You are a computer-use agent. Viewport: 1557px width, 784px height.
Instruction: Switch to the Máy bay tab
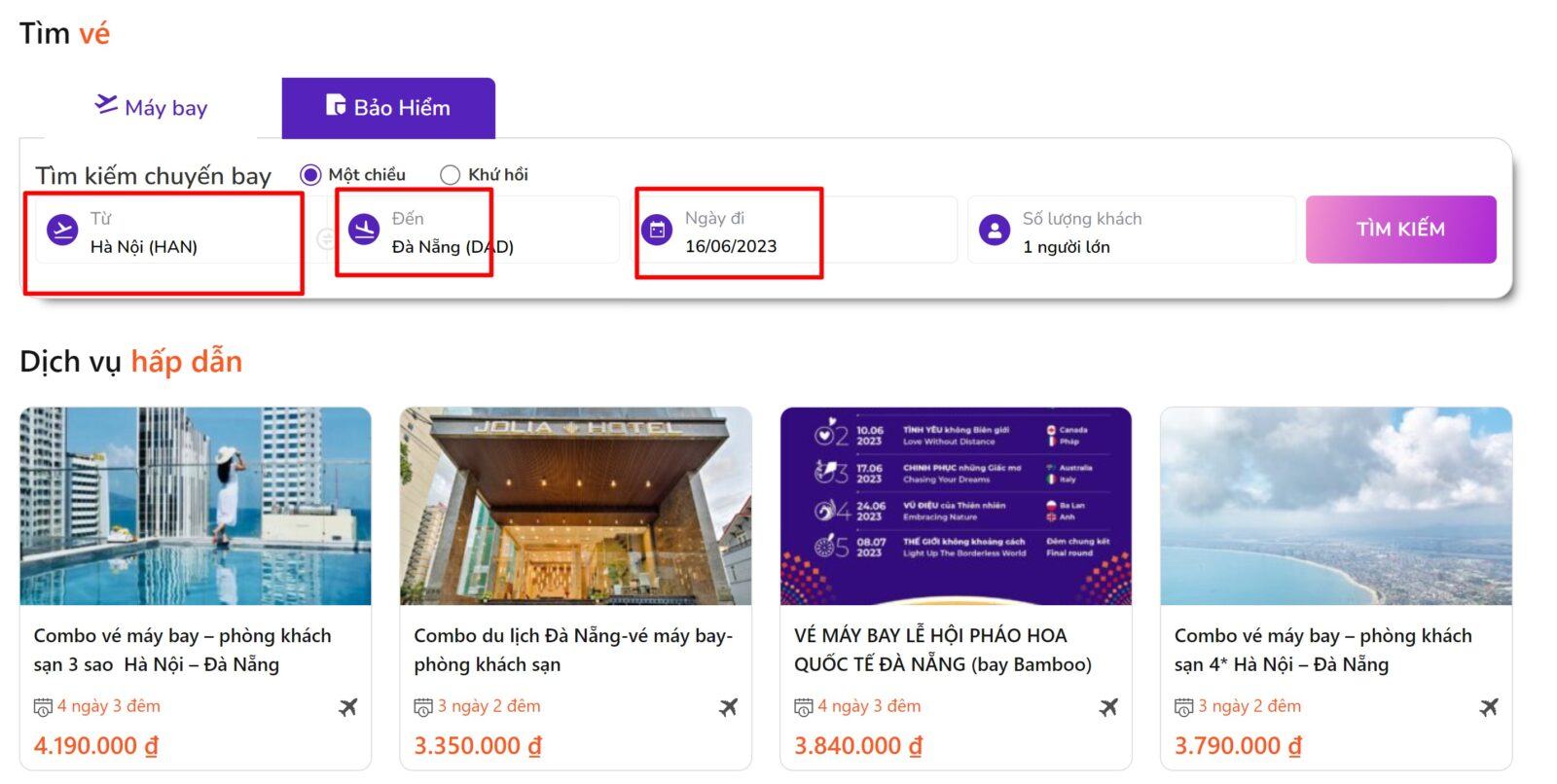tap(152, 107)
